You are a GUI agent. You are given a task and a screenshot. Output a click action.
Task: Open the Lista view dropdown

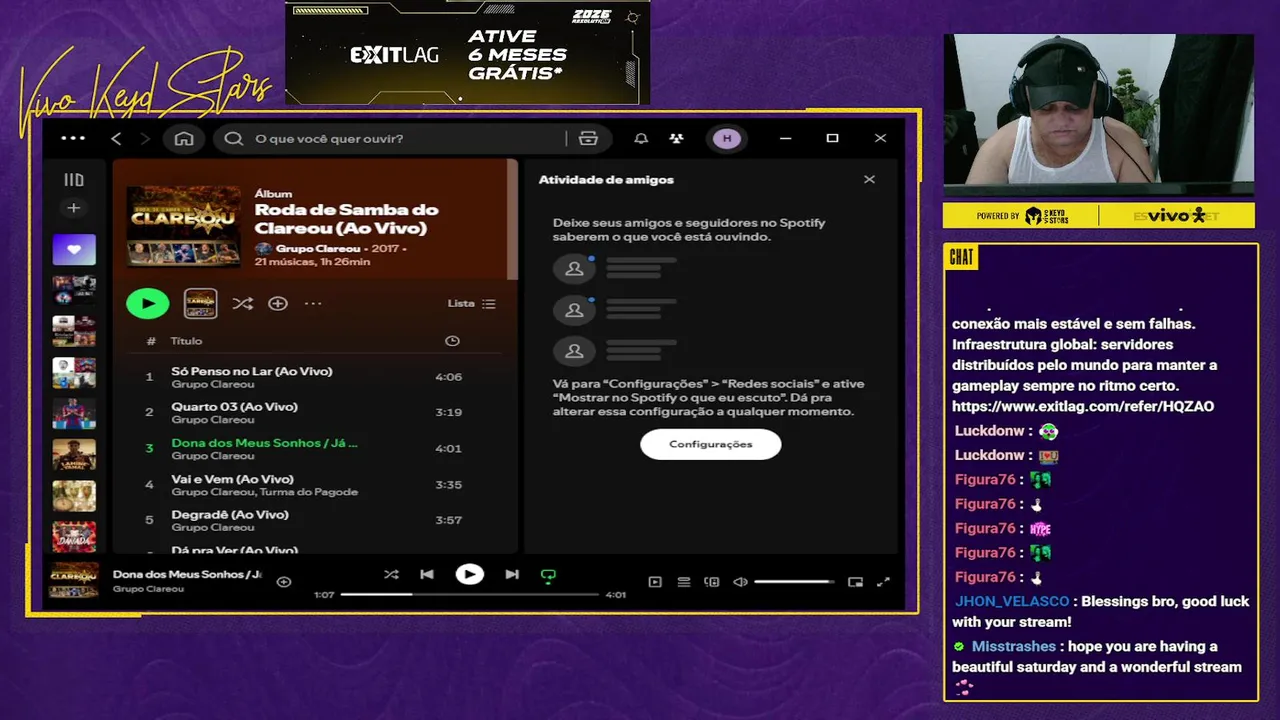point(471,303)
